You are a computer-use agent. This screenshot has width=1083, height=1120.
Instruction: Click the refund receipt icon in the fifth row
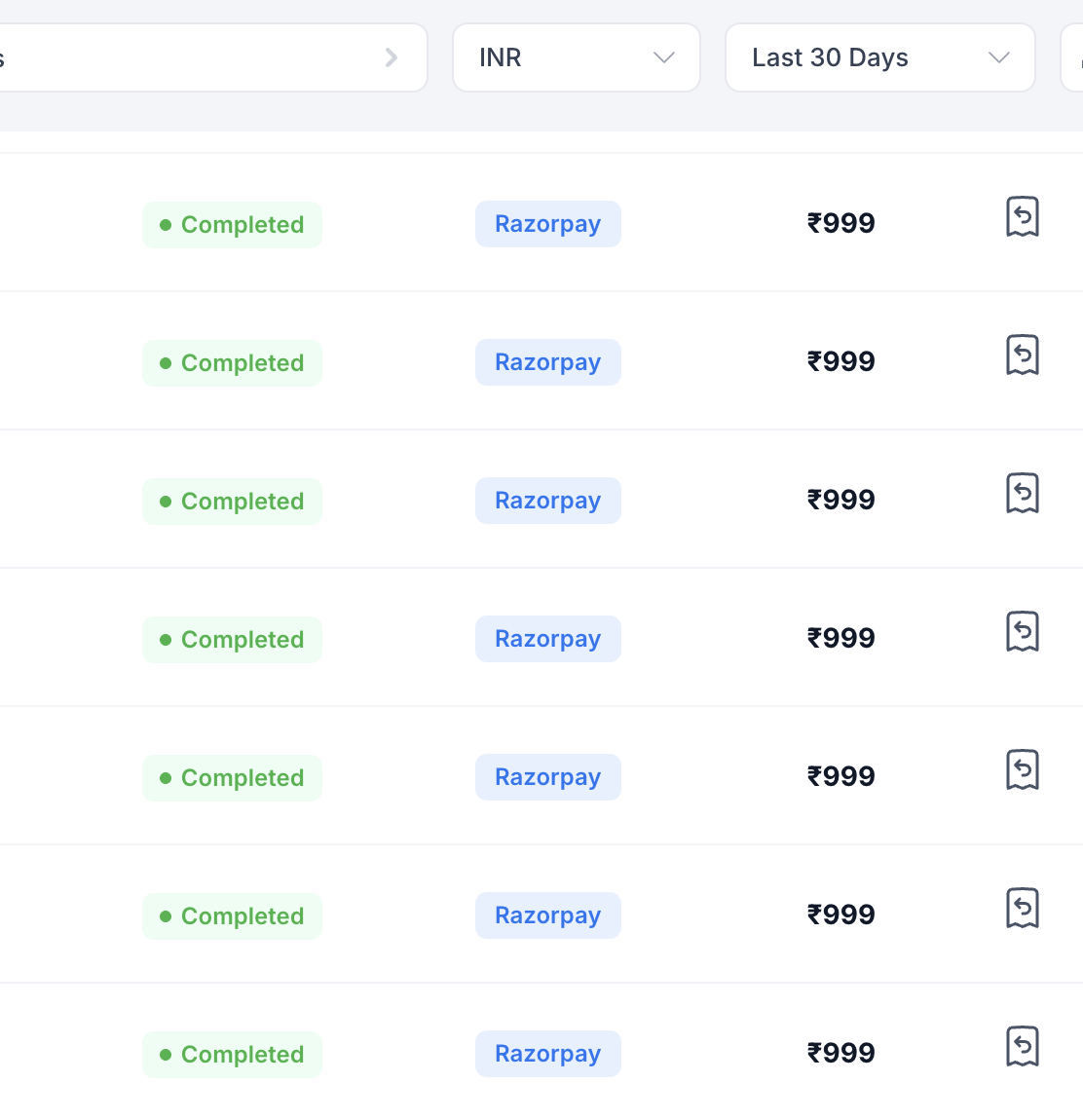tap(1023, 770)
